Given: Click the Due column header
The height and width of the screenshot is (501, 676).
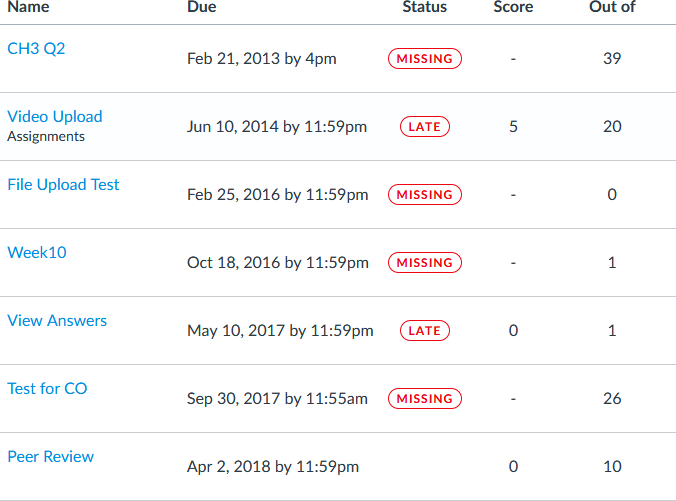Looking at the screenshot, I should [202, 7].
